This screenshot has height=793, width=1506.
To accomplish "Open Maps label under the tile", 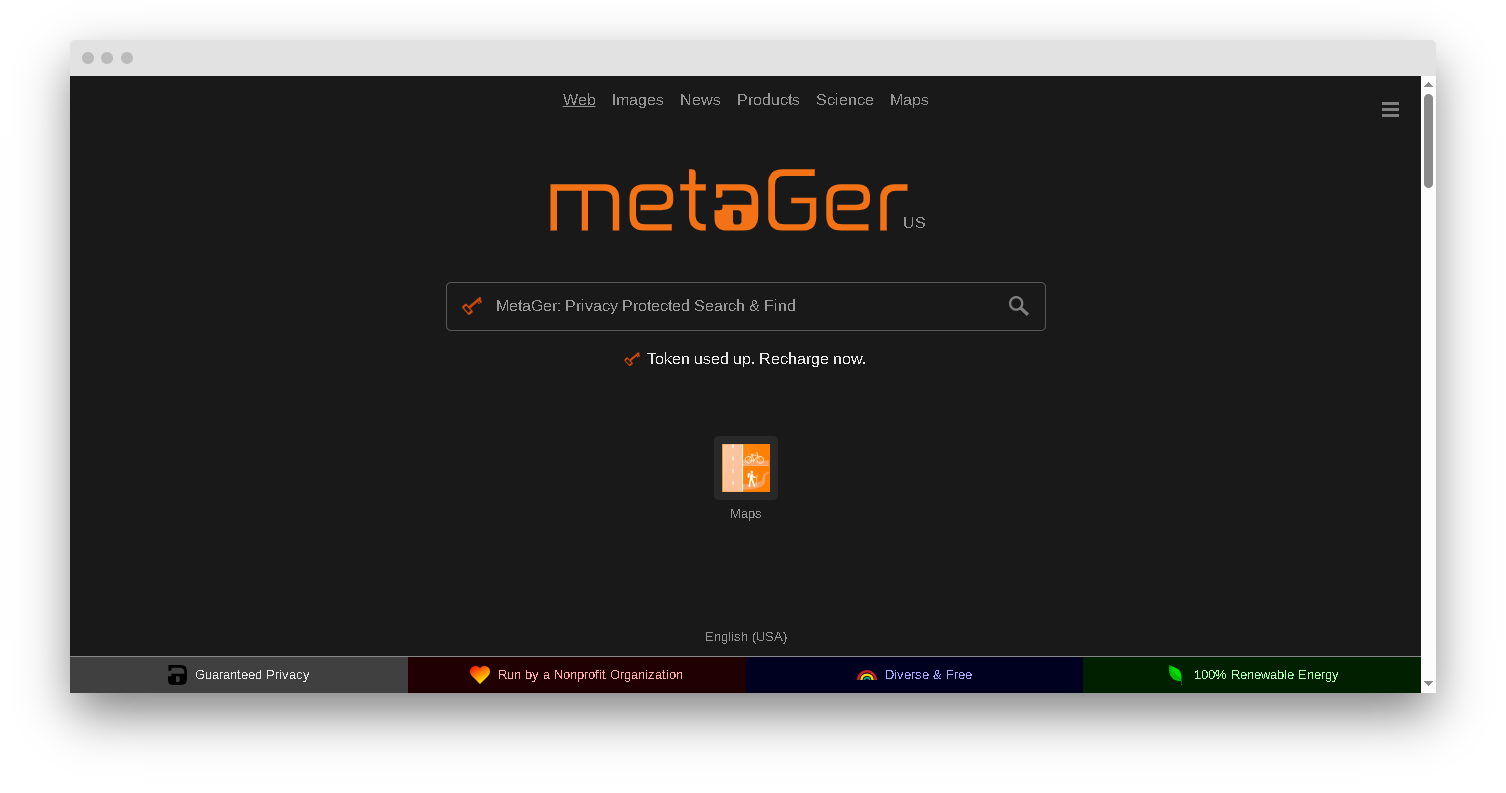I will pos(746,514).
